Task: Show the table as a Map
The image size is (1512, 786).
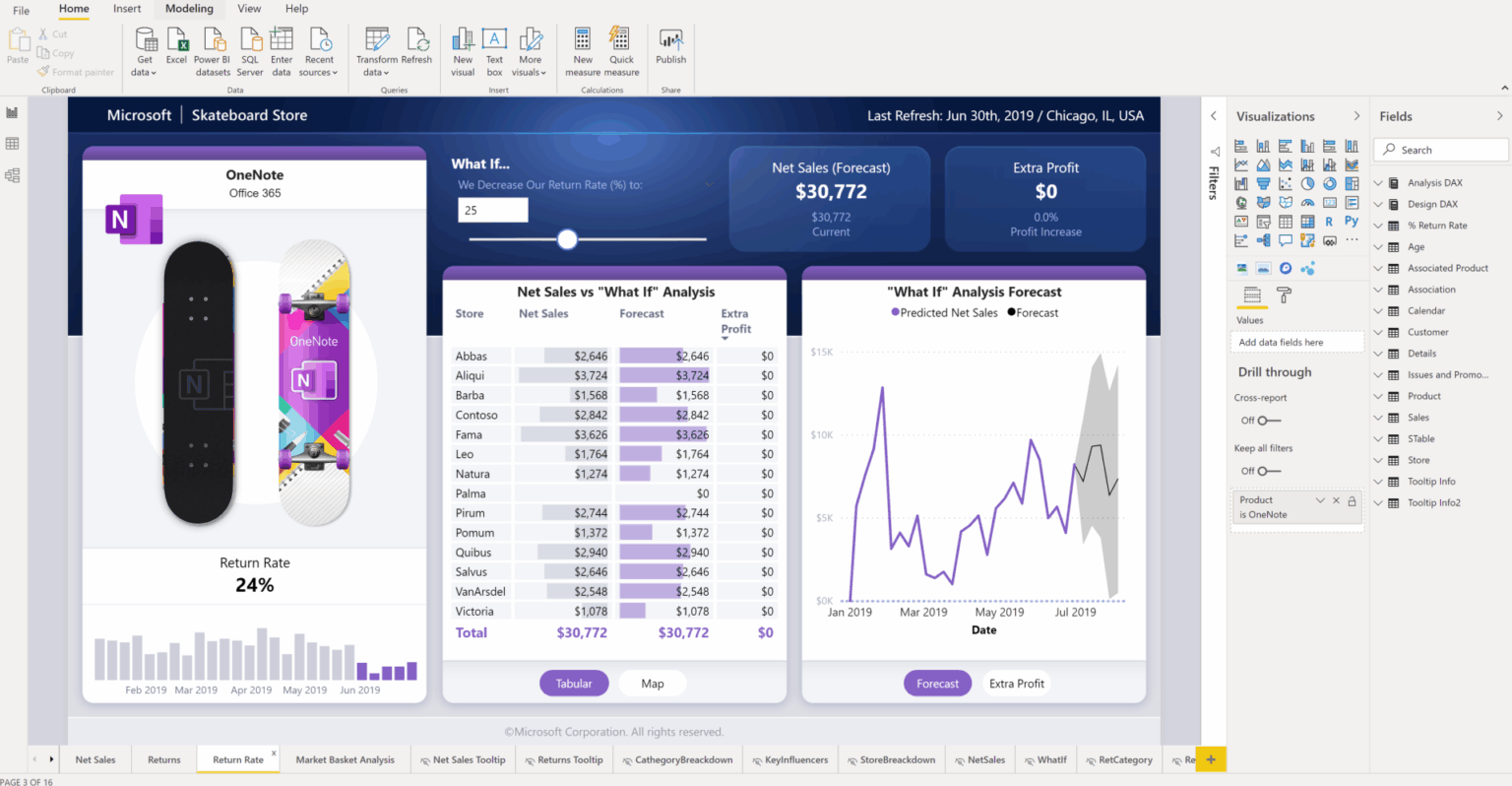Action: coord(652,683)
